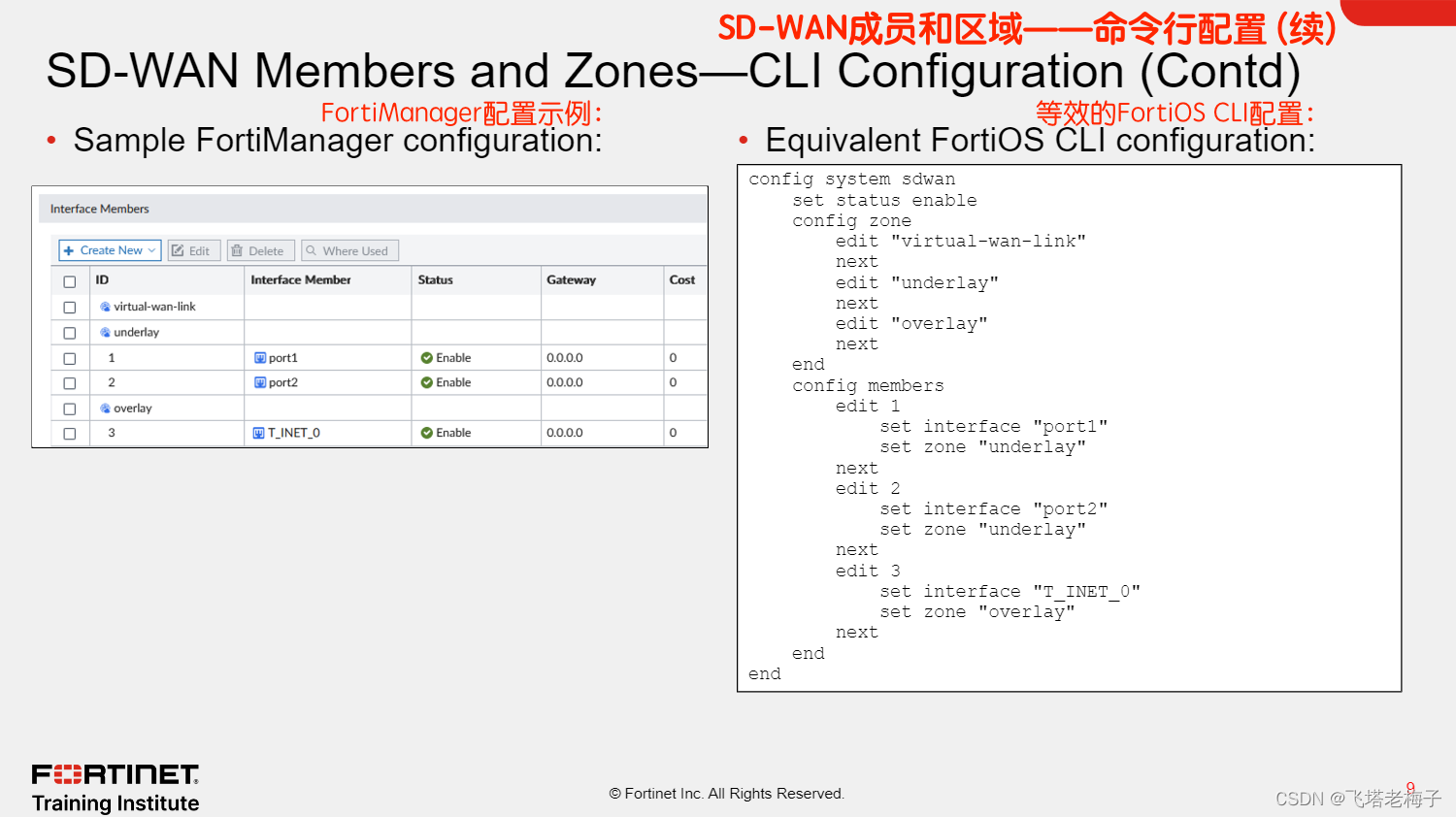The height and width of the screenshot is (817, 1456).
Task: Click gateway 0.0.0.0 in T_INET_0 row
Action: tap(565, 433)
